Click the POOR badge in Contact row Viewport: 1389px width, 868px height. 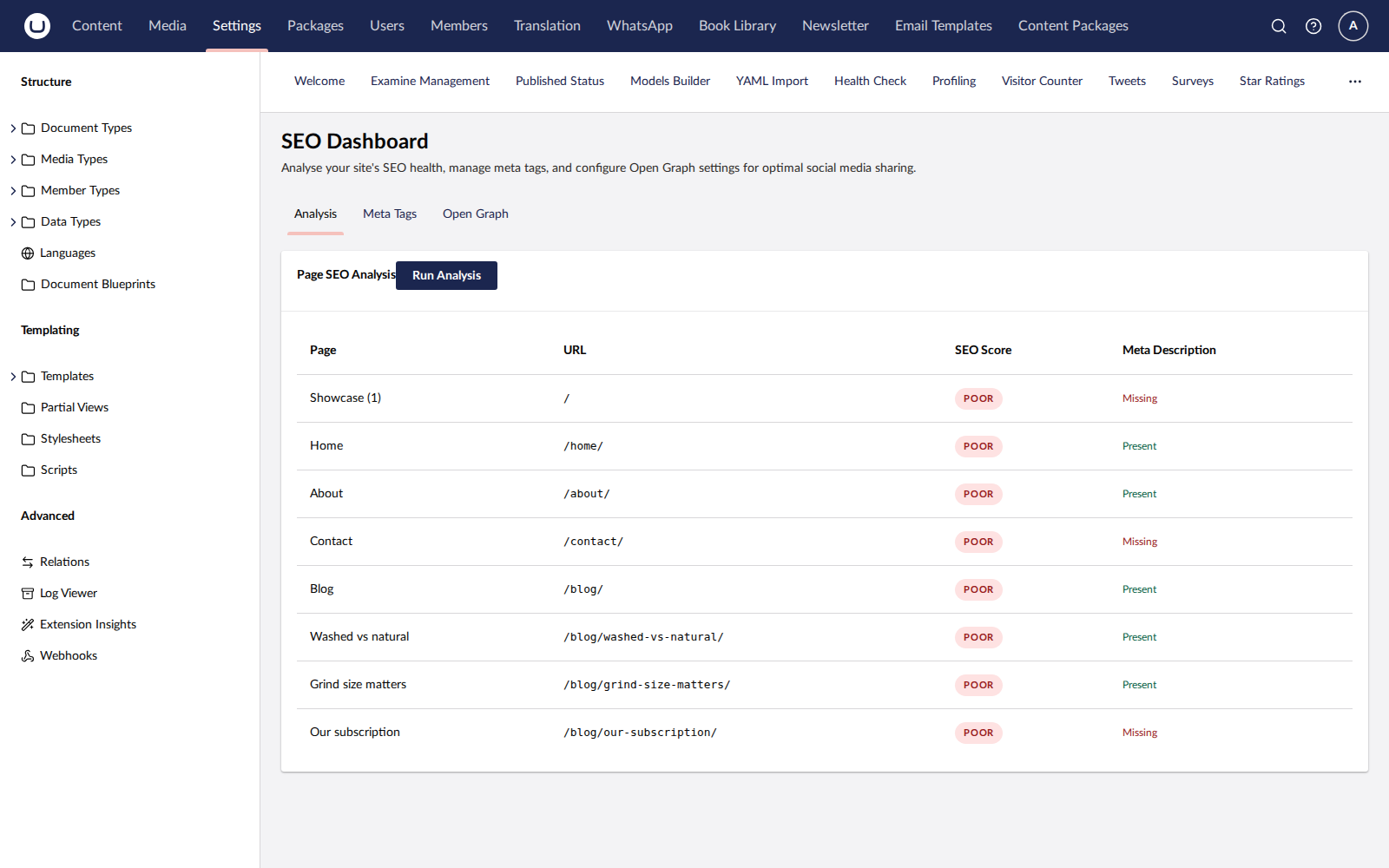[x=978, y=542]
